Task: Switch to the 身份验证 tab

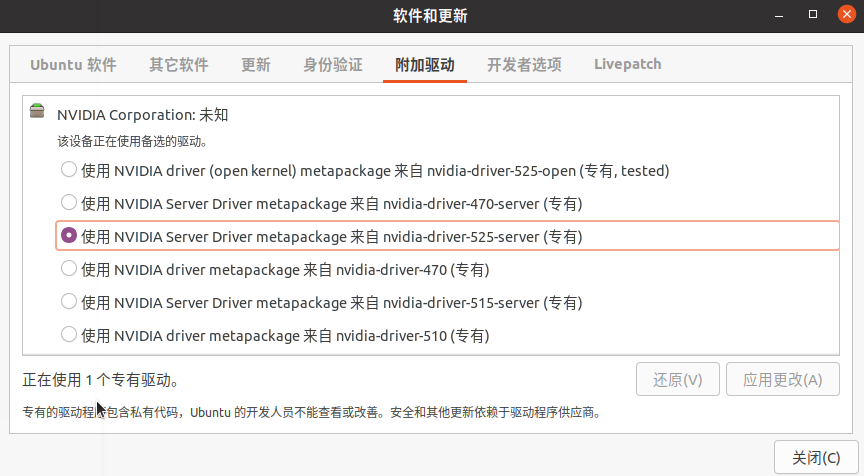Action: tap(333, 64)
